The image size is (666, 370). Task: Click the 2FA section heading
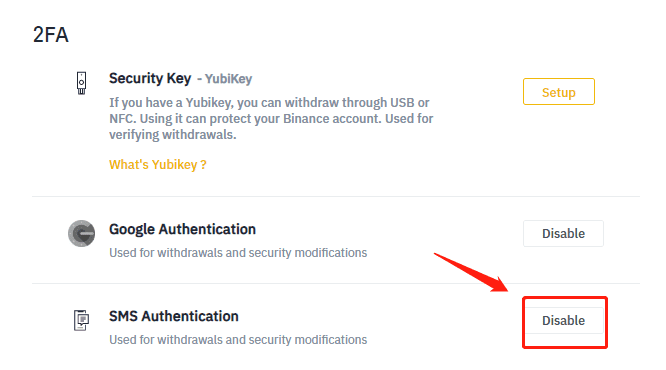tap(51, 34)
